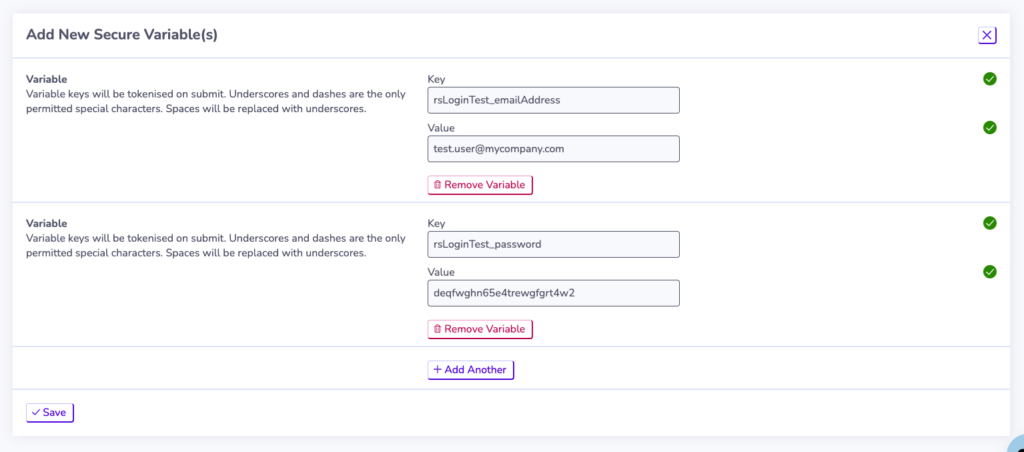
Task: Click the Key label above rsLoginTest_emailAddress
Action: [436, 79]
